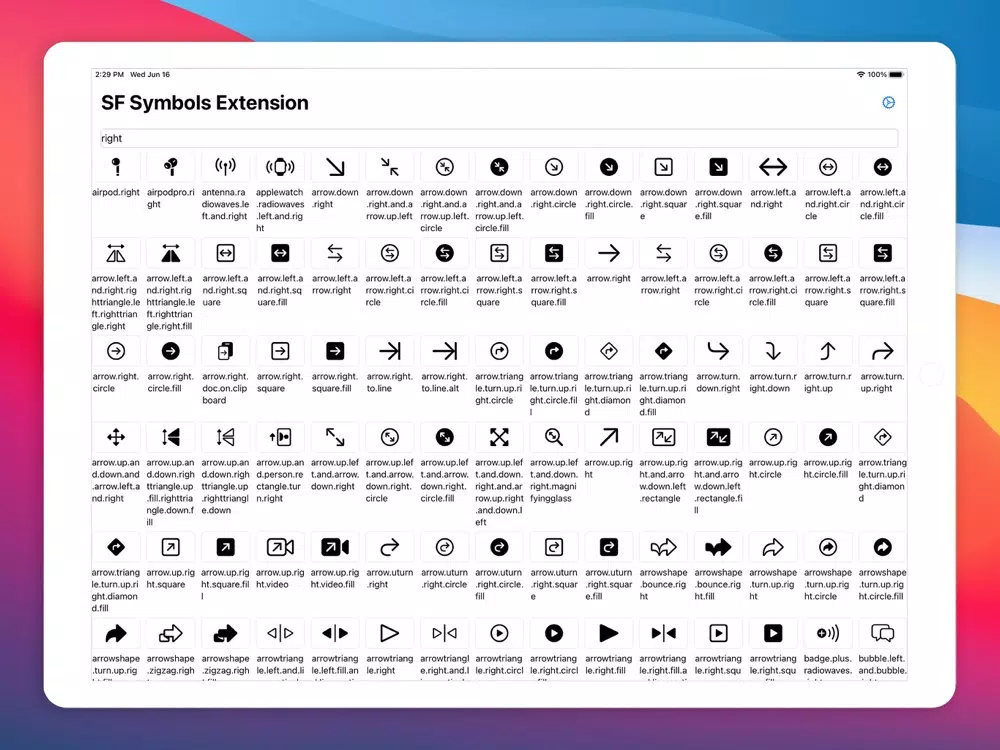Click the battery icon showing 100%

coord(896,75)
